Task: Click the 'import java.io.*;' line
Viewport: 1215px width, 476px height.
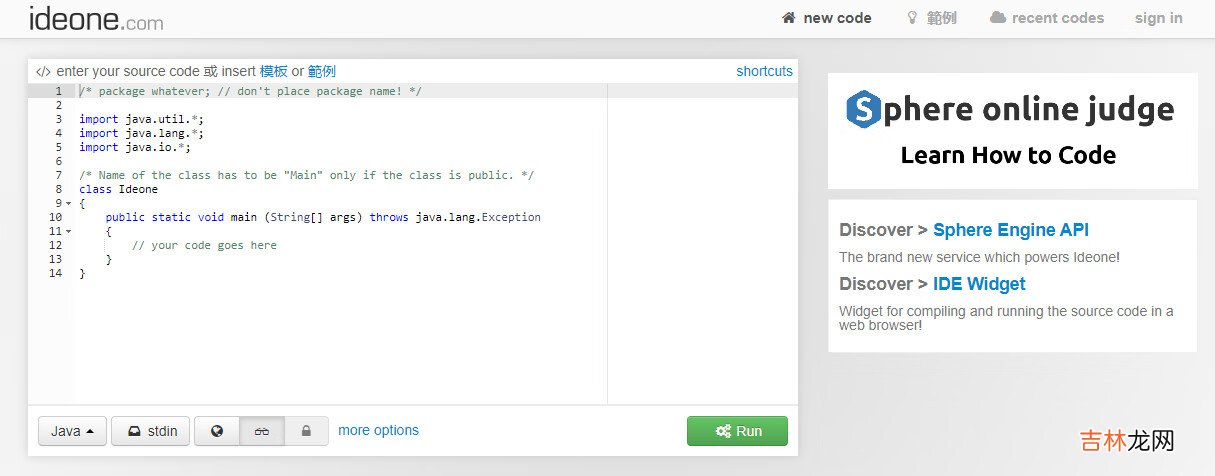Action: pos(135,147)
